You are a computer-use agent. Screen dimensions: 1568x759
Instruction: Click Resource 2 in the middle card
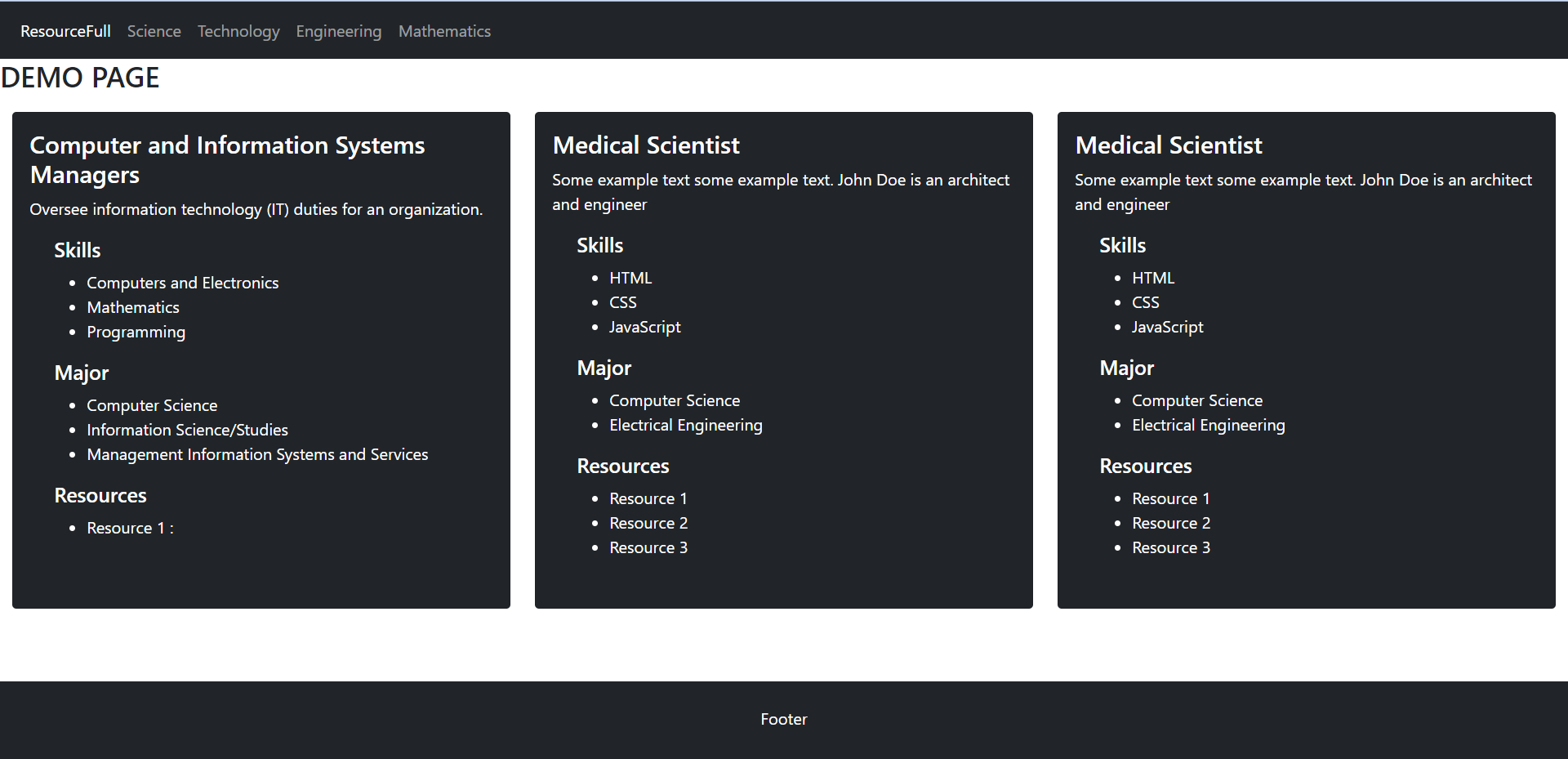[648, 523]
